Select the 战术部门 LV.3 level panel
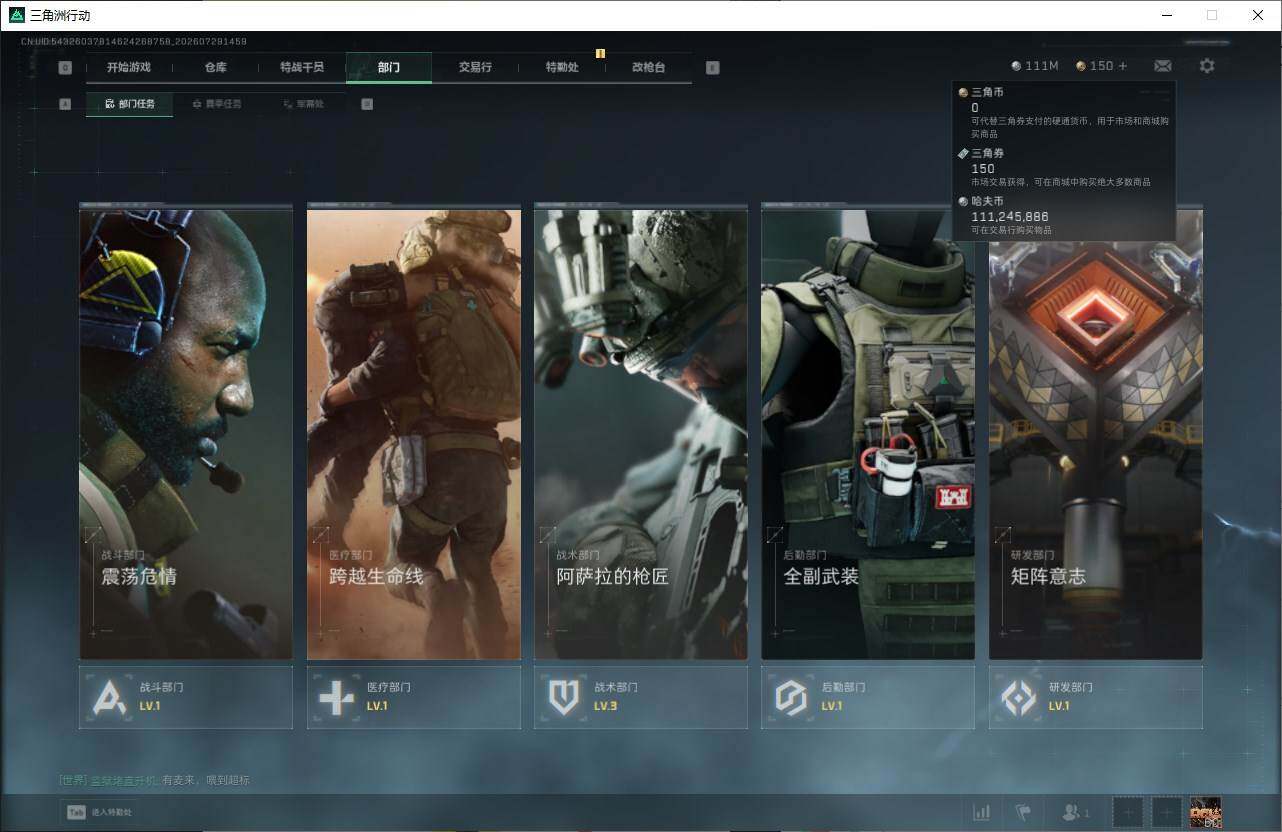The width and height of the screenshot is (1282, 832). (641, 697)
